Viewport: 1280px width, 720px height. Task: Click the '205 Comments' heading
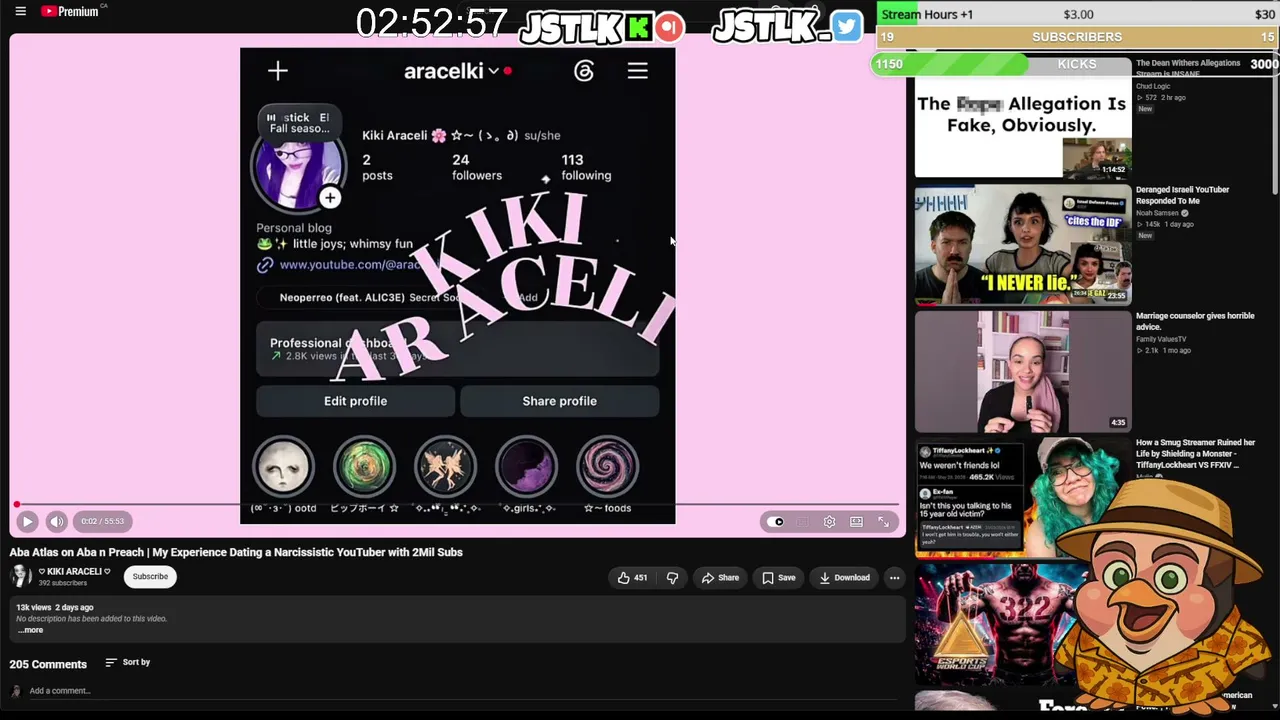[x=48, y=664]
